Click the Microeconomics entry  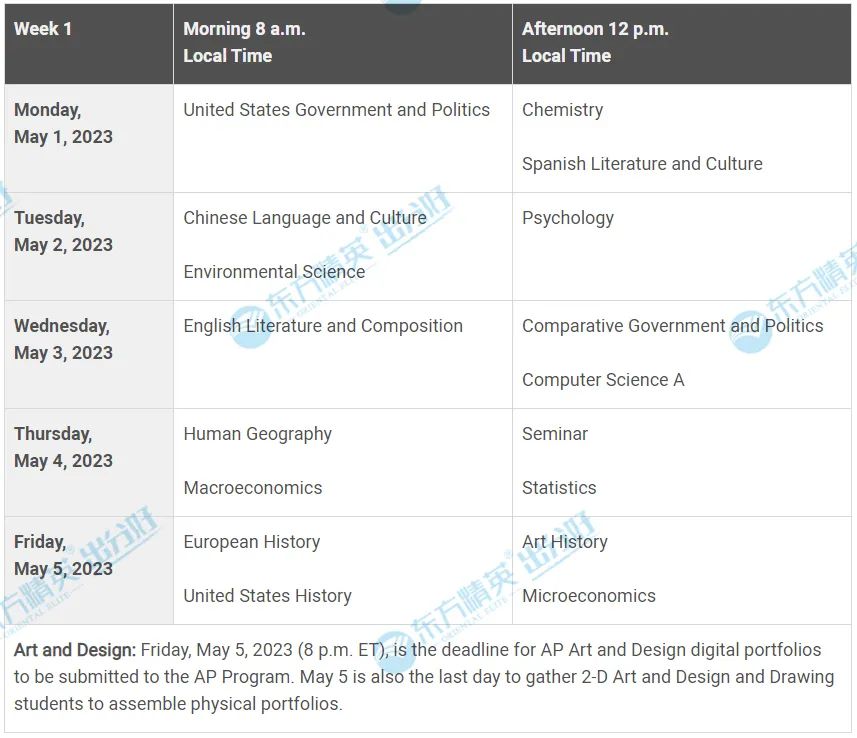[x=589, y=596]
